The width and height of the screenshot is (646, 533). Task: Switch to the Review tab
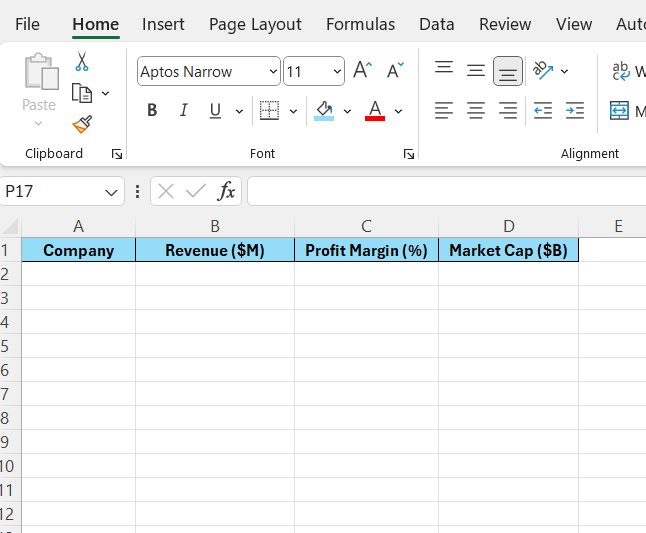click(505, 24)
